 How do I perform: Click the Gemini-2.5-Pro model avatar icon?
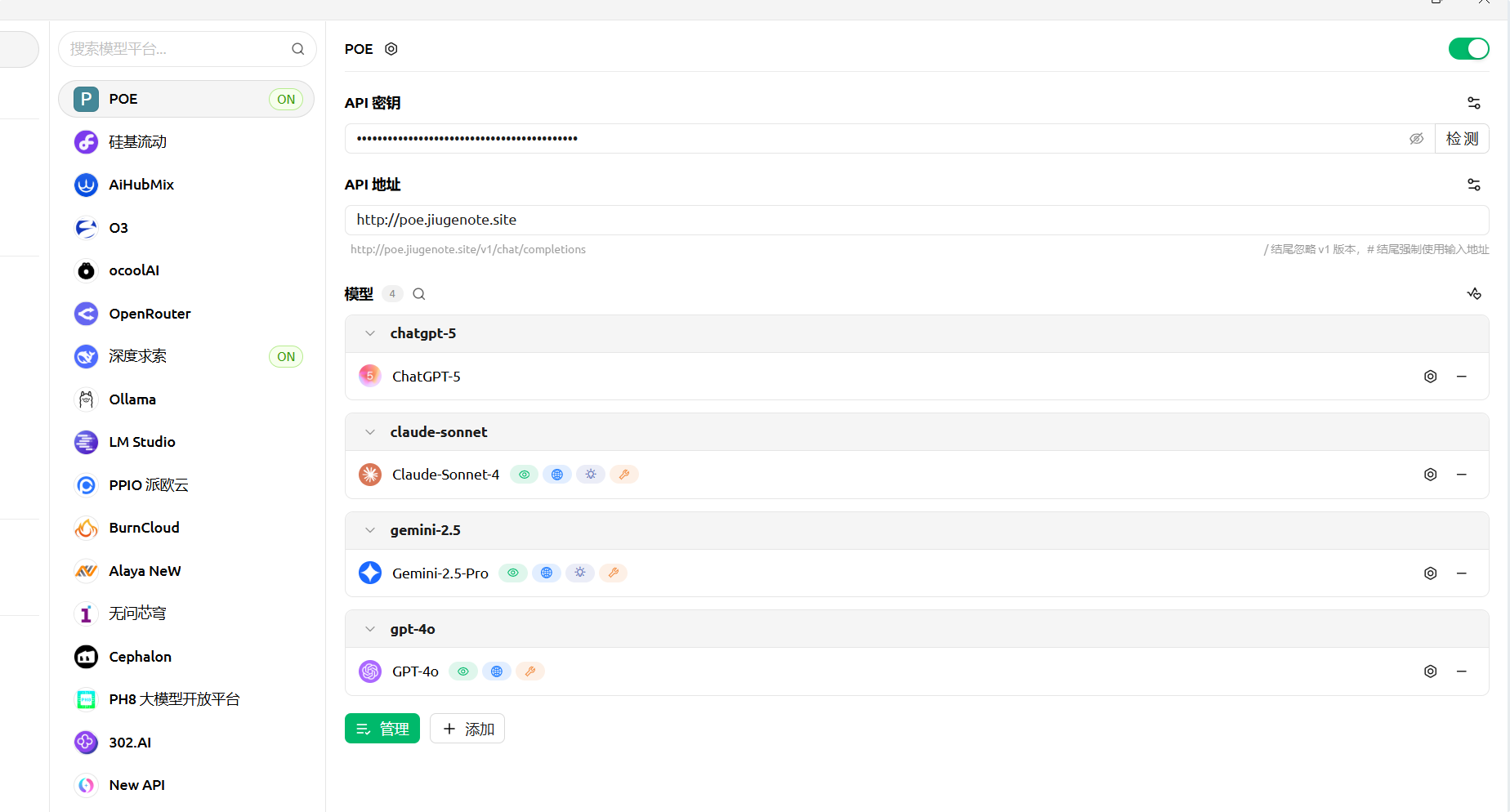pyautogui.click(x=370, y=573)
